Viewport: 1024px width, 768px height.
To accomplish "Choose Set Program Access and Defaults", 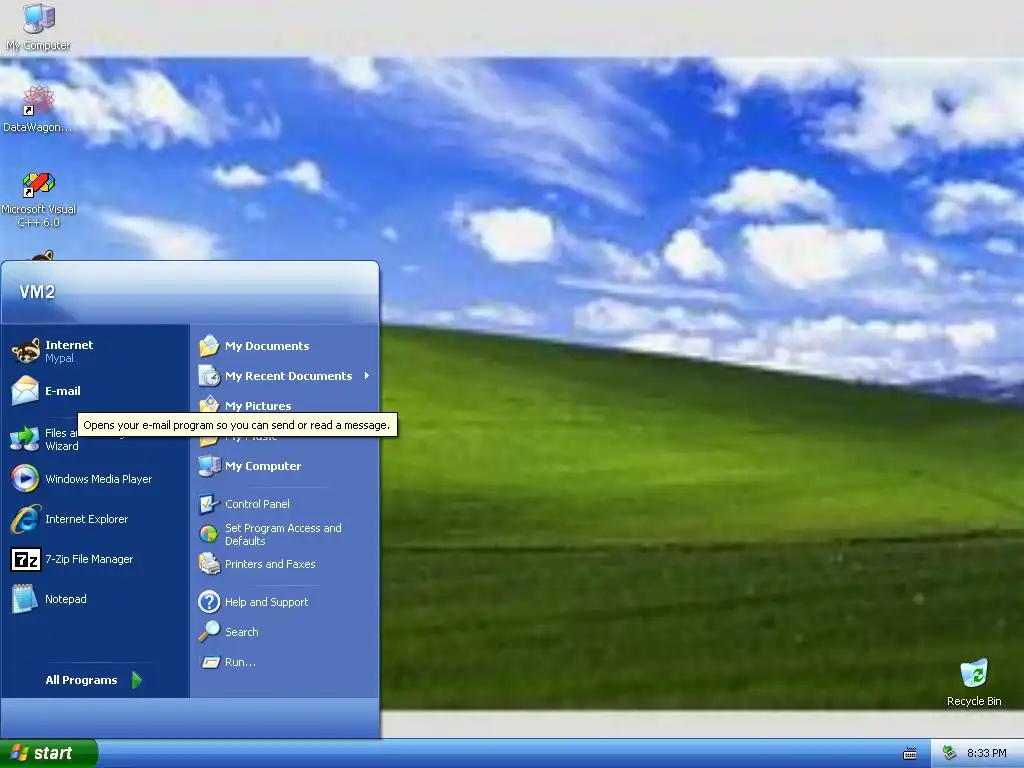I will (x=285, y=534).
